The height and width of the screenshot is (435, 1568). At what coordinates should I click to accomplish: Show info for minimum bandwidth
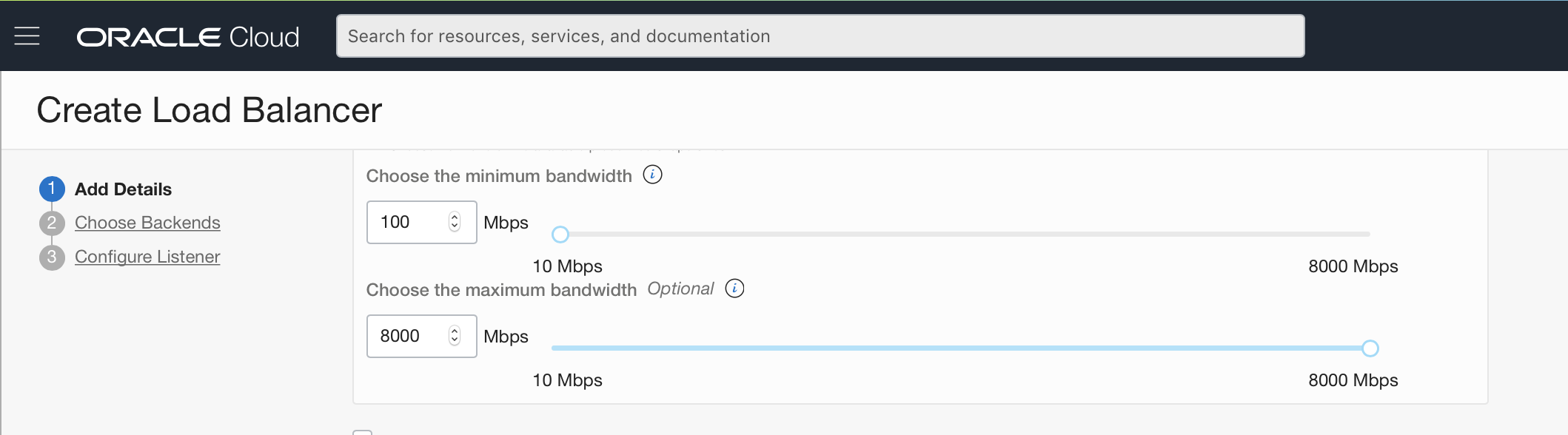coord(652,175)
